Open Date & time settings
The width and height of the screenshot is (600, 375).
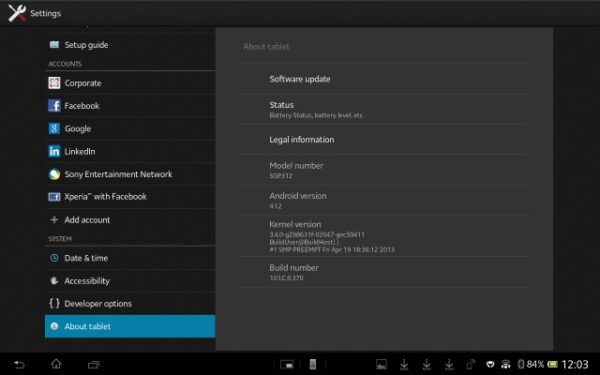click(130, 258)
